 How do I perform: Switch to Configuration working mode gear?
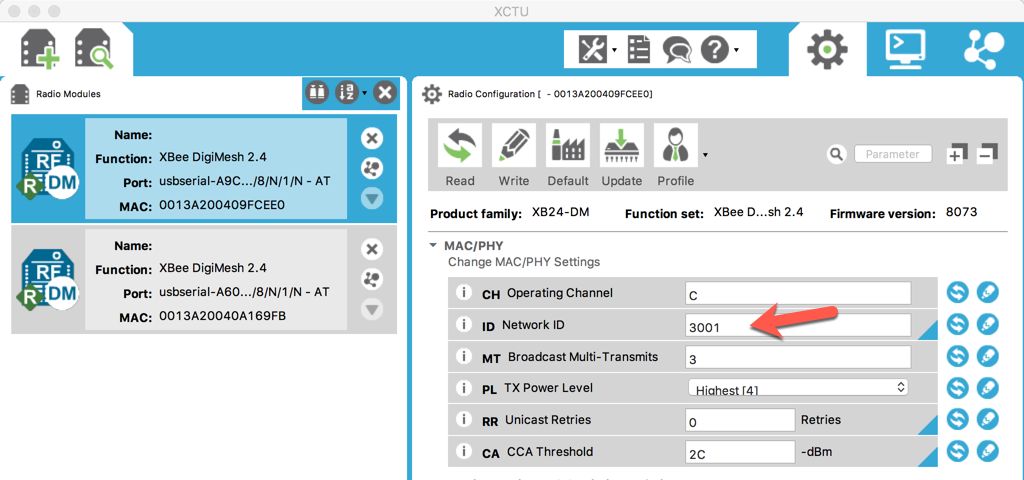[827, 50]
